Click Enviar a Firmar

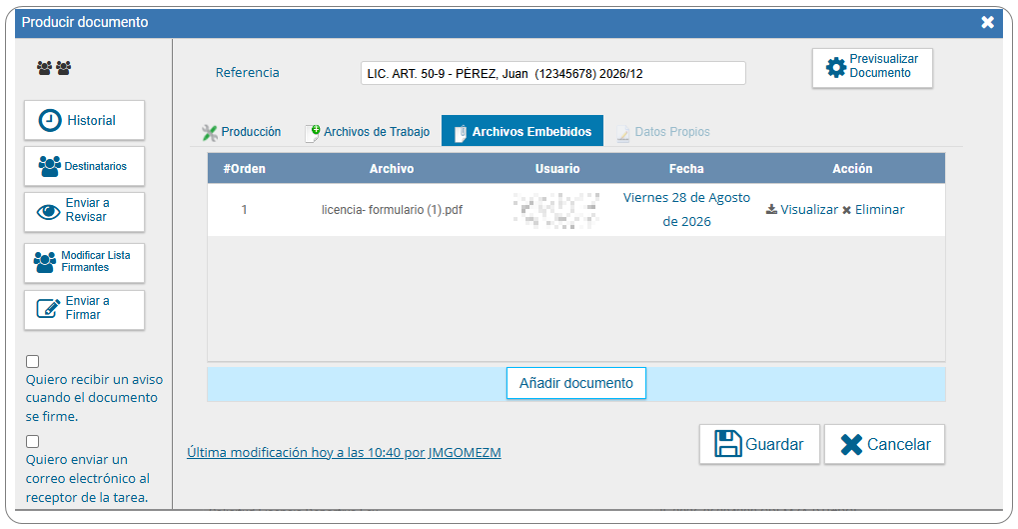84,310
